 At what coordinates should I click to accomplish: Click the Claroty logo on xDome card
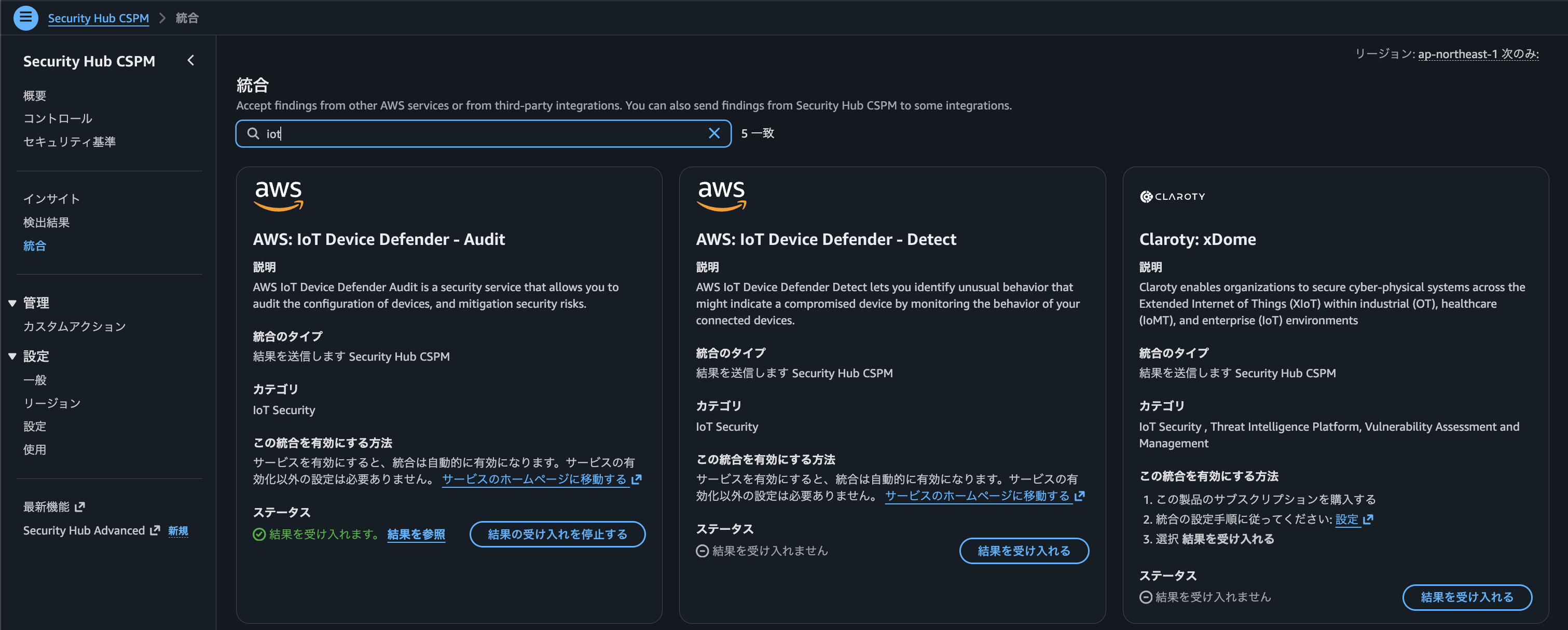[1172, 197]
